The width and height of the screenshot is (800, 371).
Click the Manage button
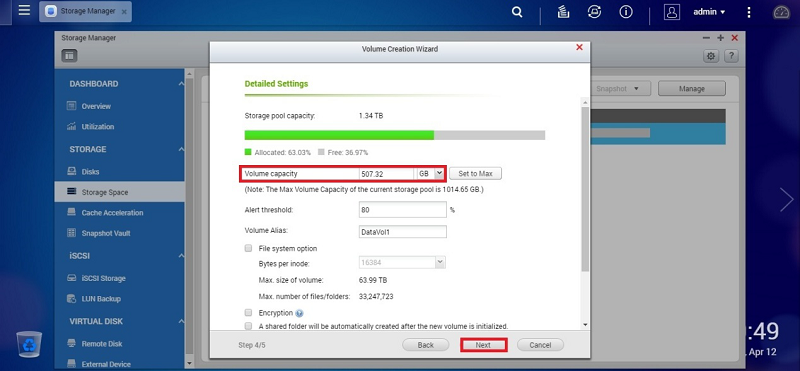[691, 88]
